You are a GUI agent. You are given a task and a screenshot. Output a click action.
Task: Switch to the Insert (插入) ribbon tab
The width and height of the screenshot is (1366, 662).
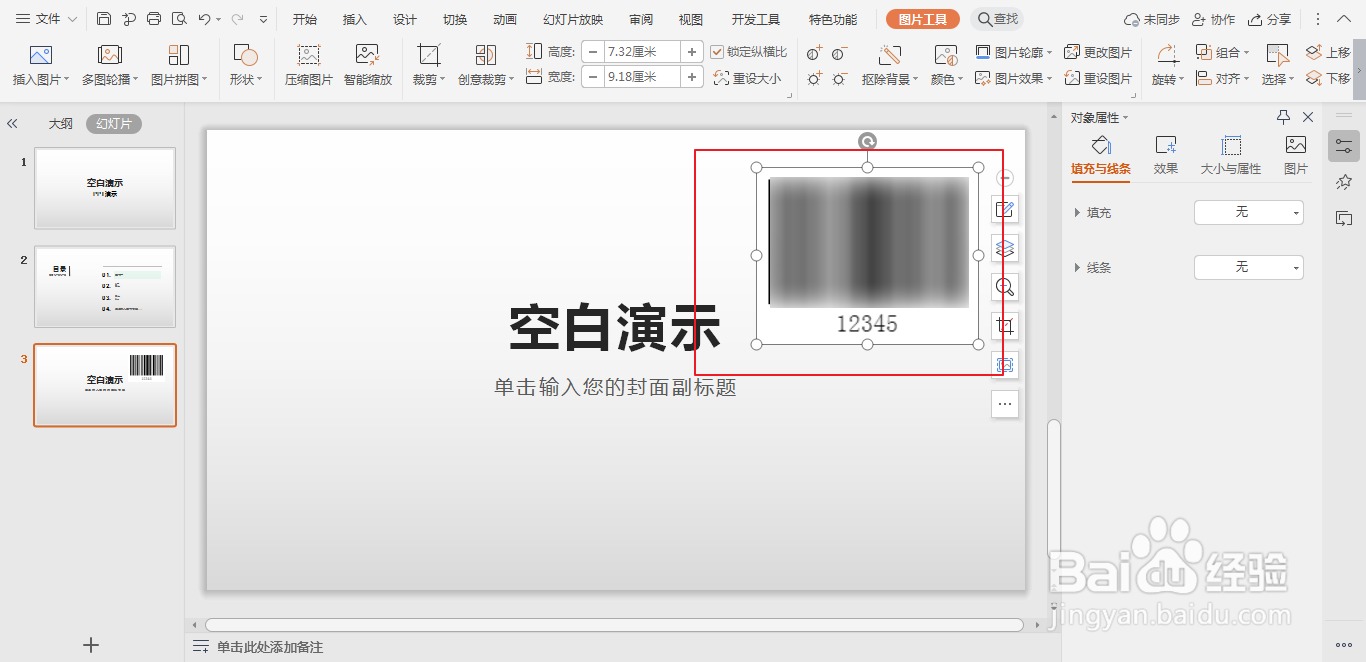coord(355,20)
